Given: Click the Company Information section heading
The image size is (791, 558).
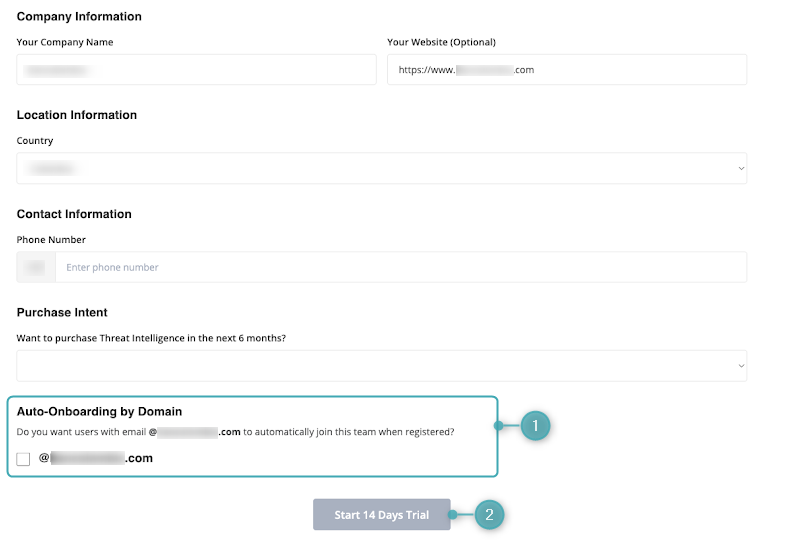Looking at the screenshot, I should tap(79, 17).
